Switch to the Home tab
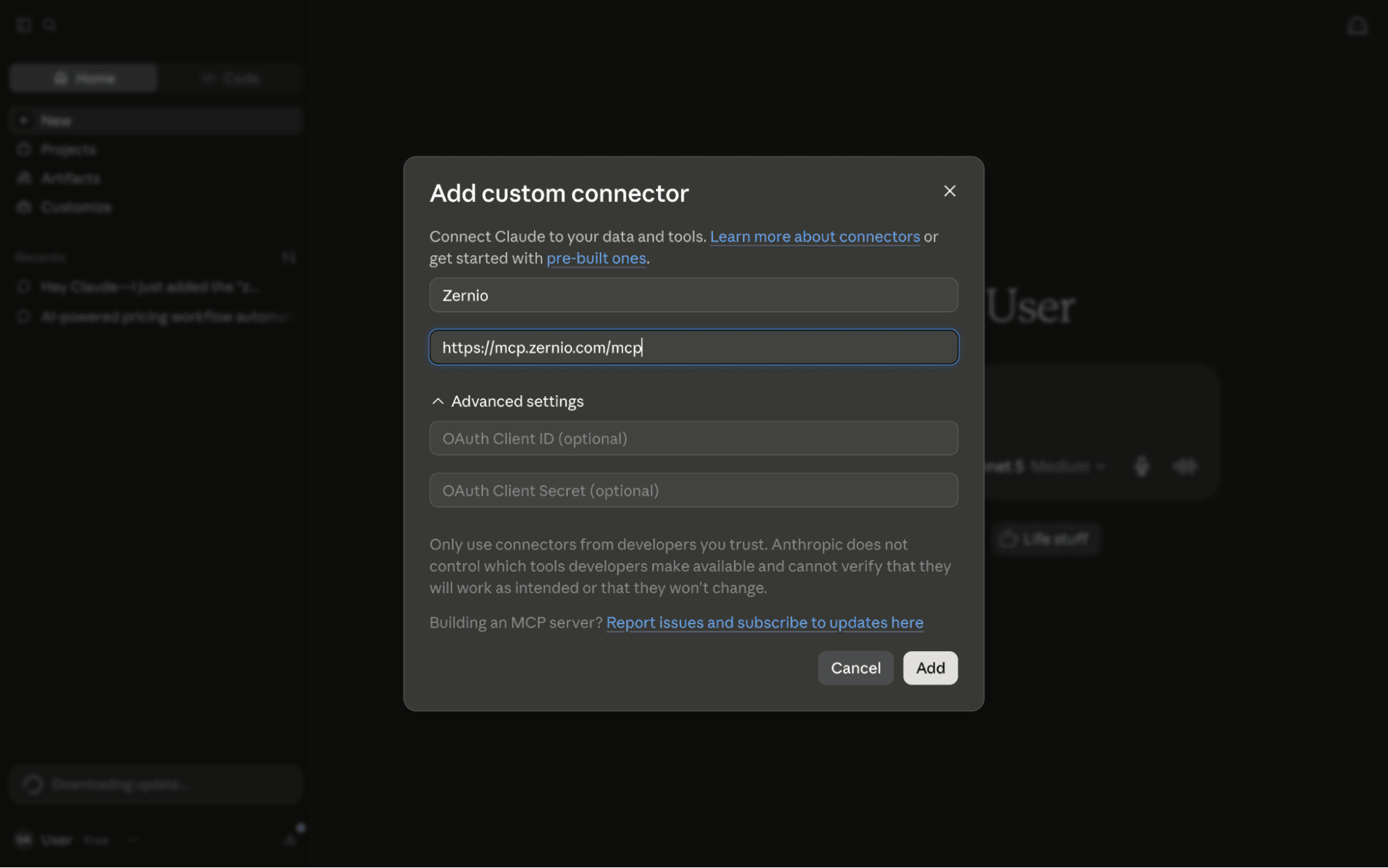Viewport: 1388px width, 868px height. pyautogui.click(x=84, y=78)
